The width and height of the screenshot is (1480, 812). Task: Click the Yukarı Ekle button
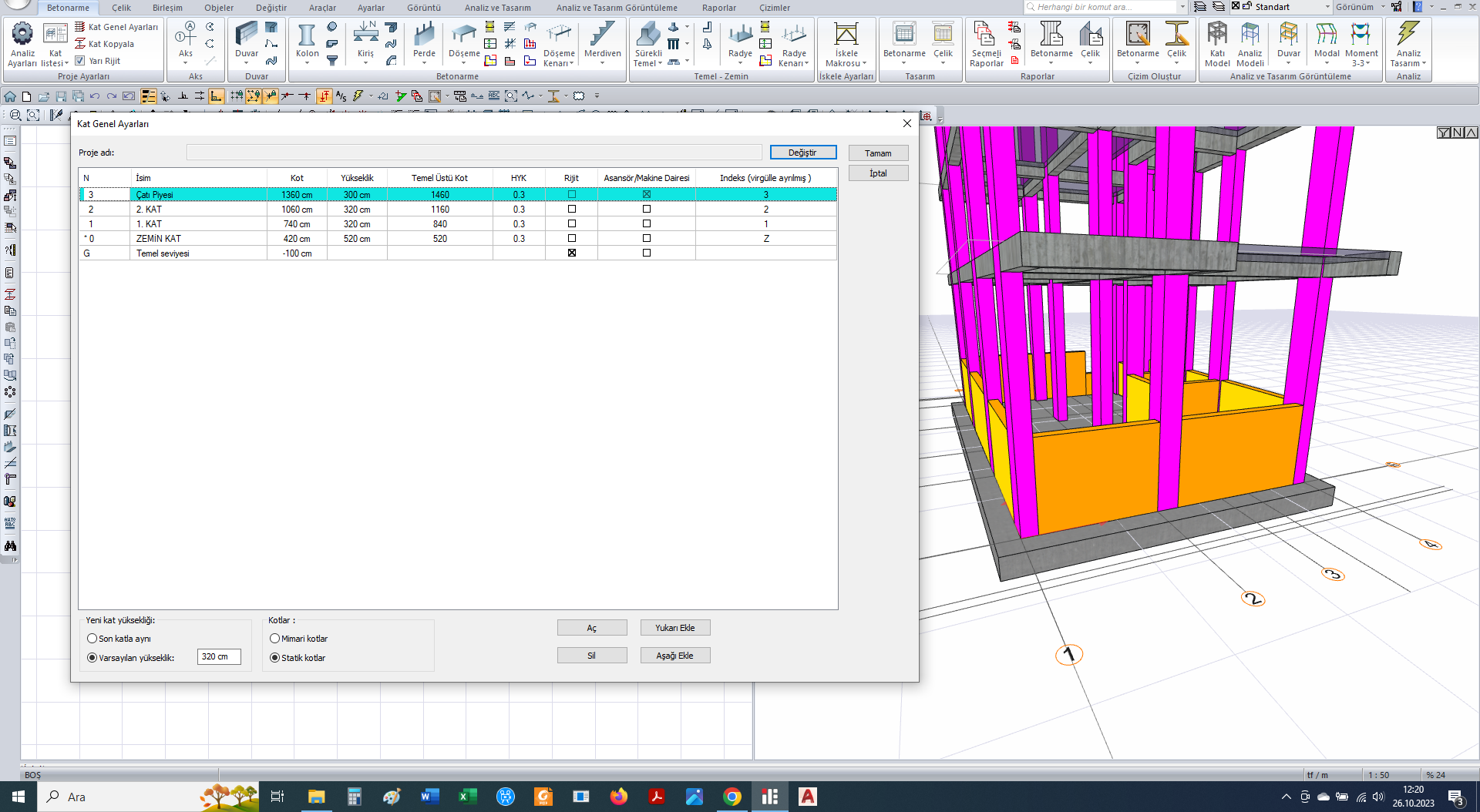pyautogui.click(x=675, y=628)
